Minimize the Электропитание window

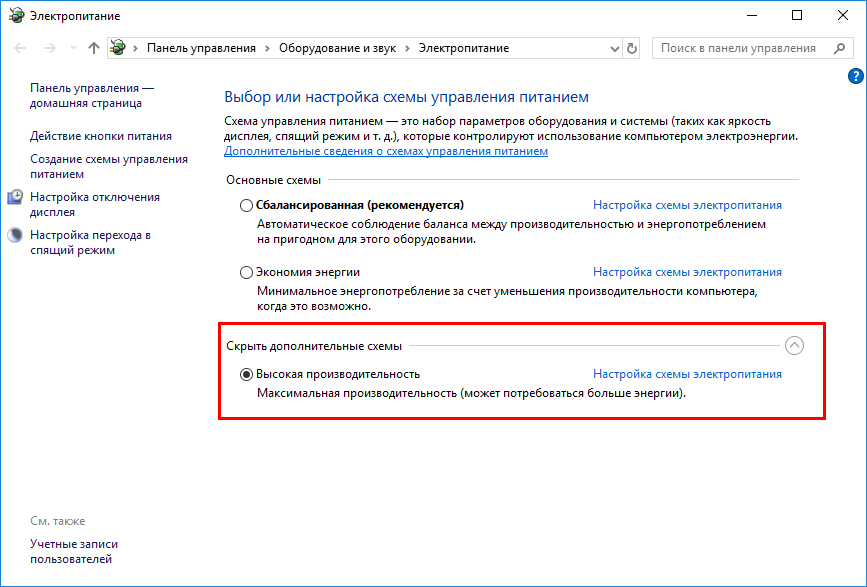752,15
